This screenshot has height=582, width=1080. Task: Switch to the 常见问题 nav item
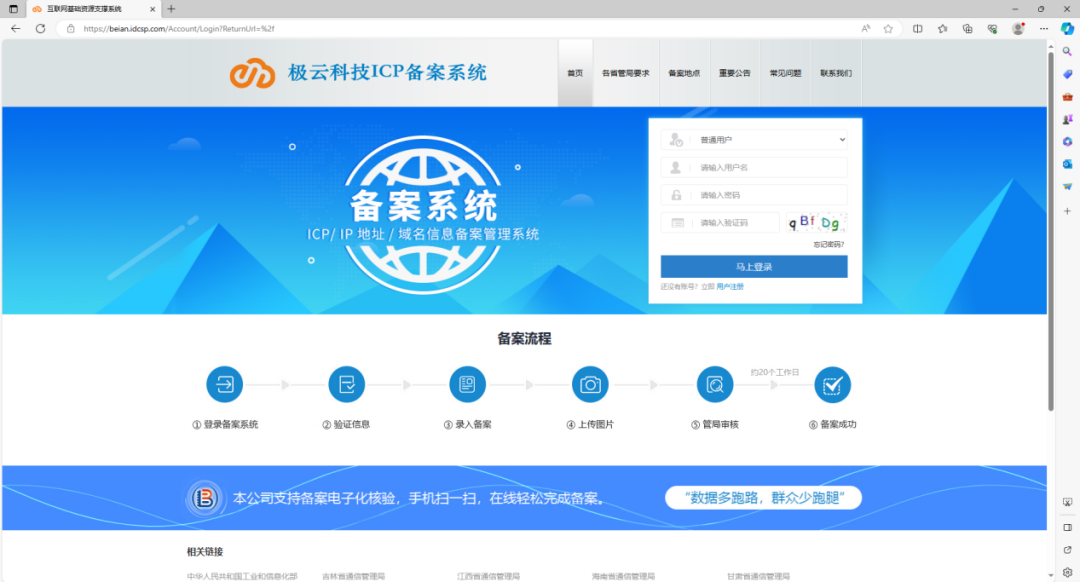click(x=785, y=71)
